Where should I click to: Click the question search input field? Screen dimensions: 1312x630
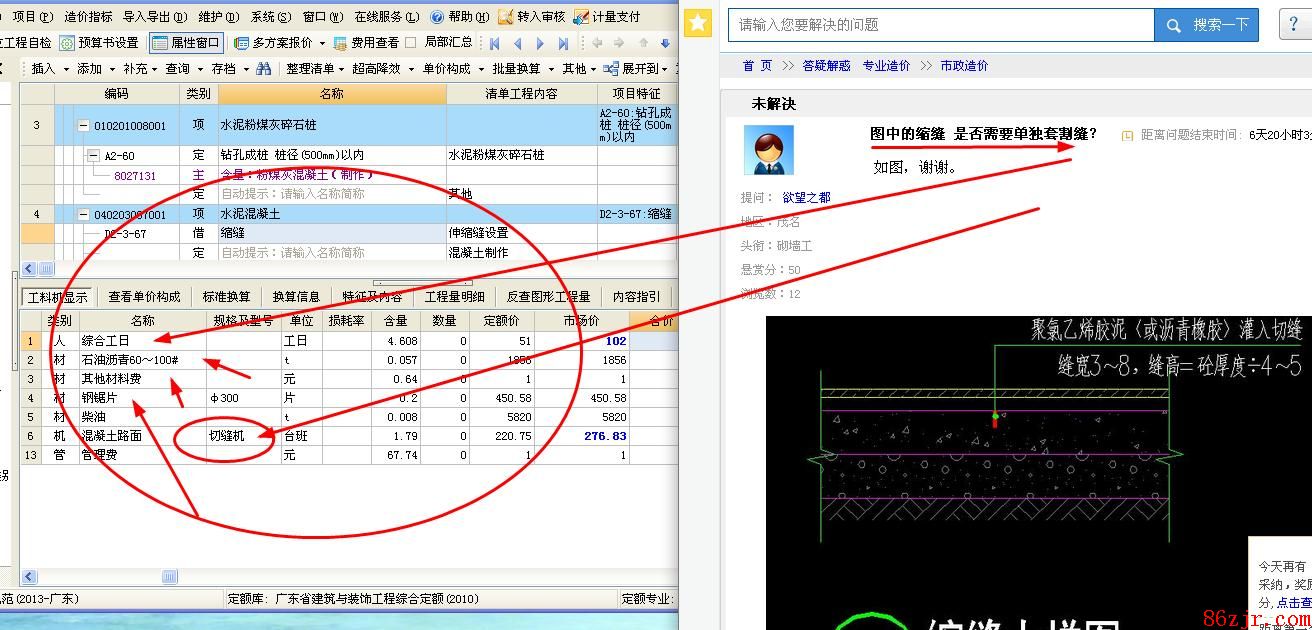click(940, 25)
